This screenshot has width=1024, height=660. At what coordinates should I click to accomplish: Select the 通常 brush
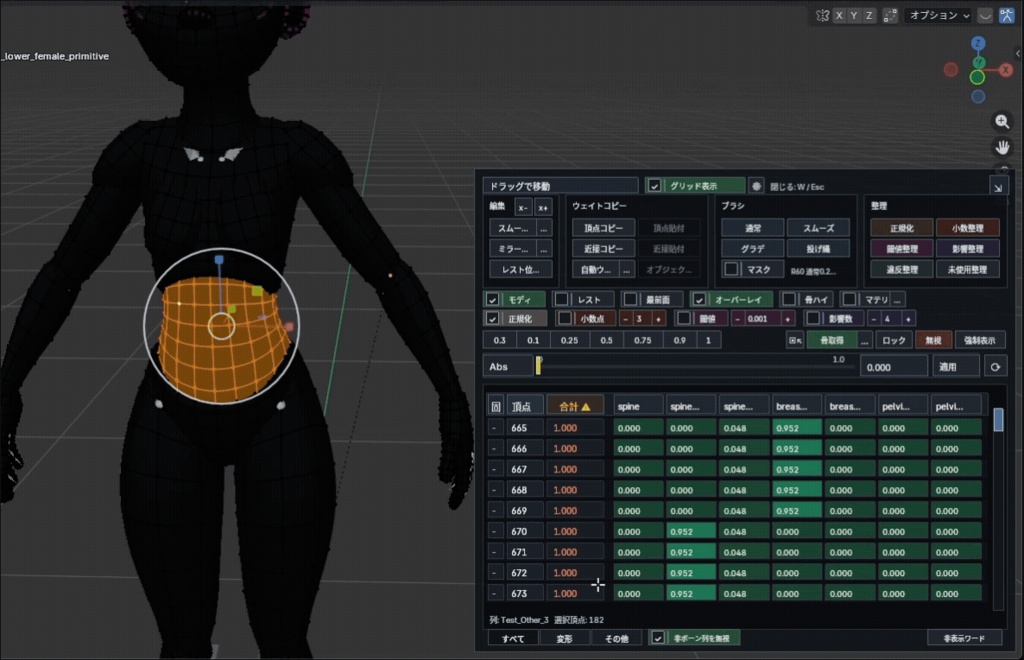tap(752, 228)
